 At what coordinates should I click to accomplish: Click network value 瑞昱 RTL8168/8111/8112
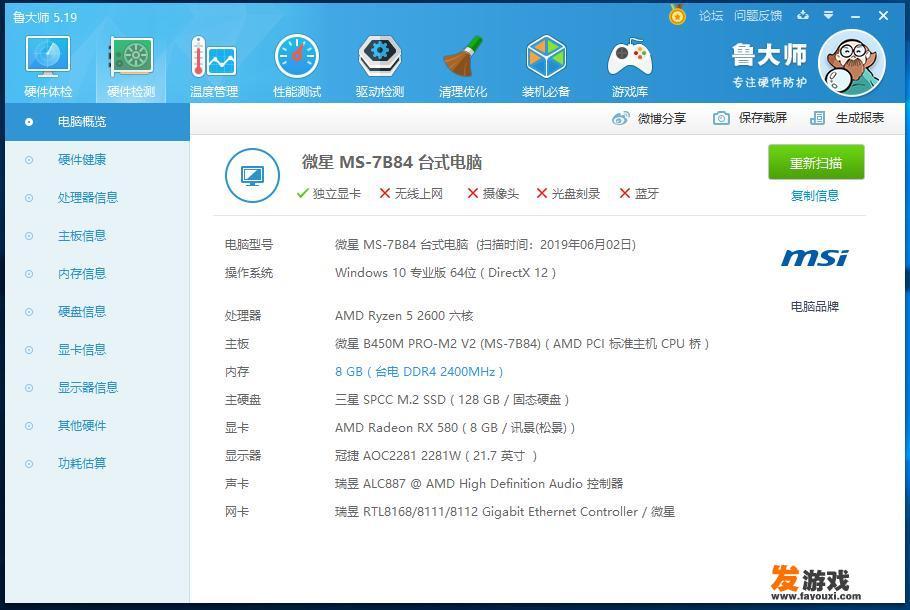(x=504, y=512)
